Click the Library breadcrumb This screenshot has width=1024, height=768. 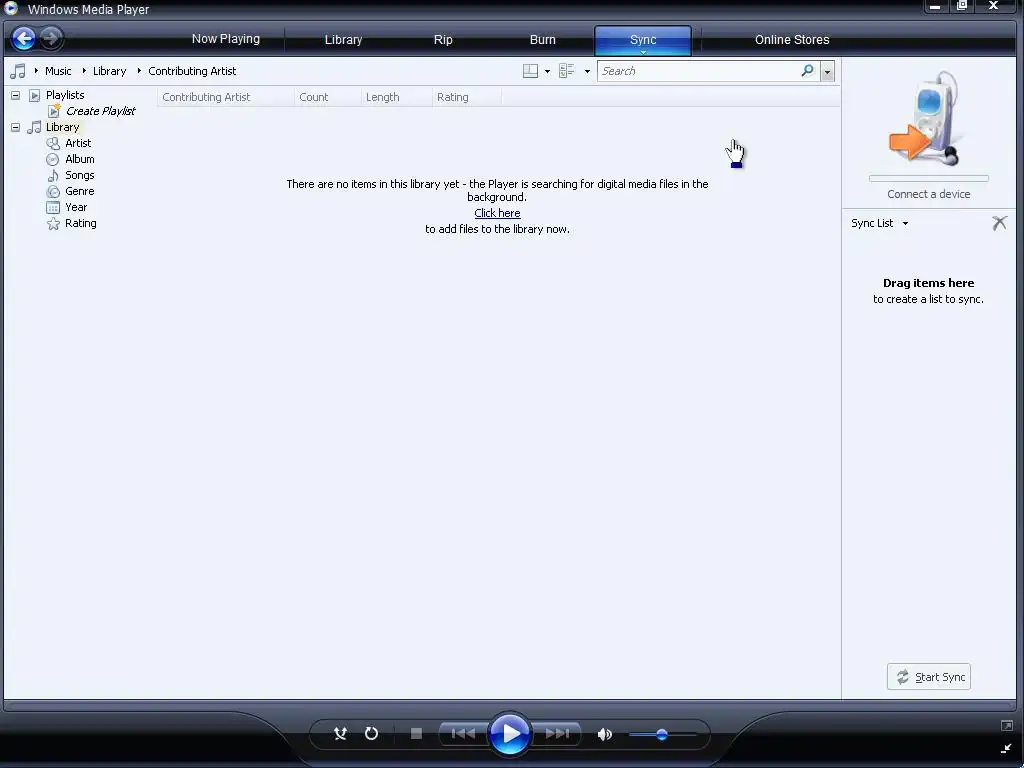click(x=109, y=71)
